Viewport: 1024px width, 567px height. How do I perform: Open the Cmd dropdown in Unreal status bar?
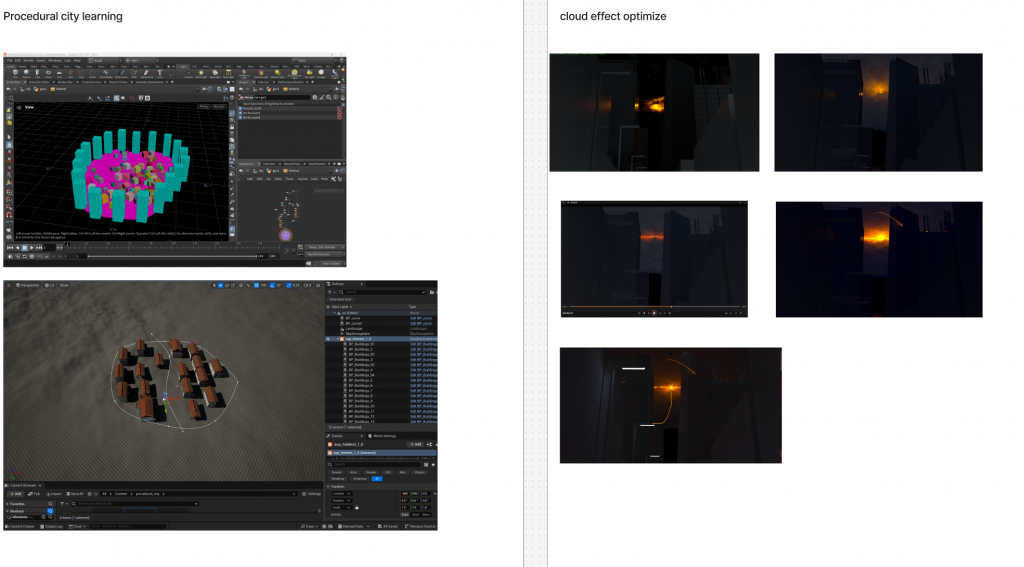pyautogui.click(x=76, y=525)
